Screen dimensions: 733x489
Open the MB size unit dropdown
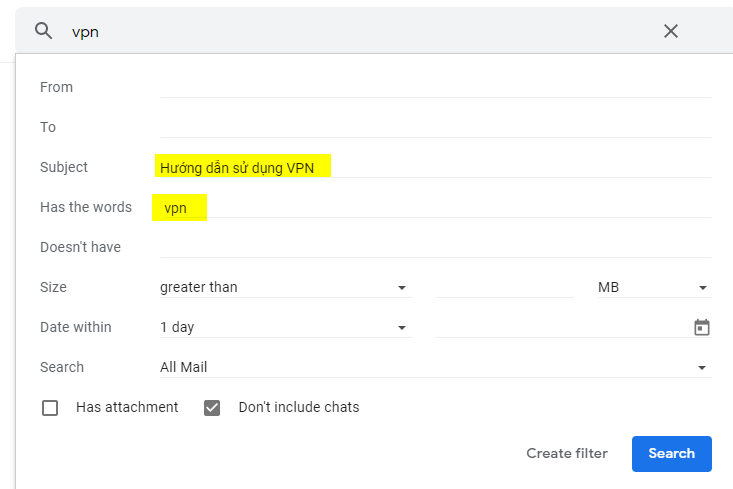pos(653,287)
